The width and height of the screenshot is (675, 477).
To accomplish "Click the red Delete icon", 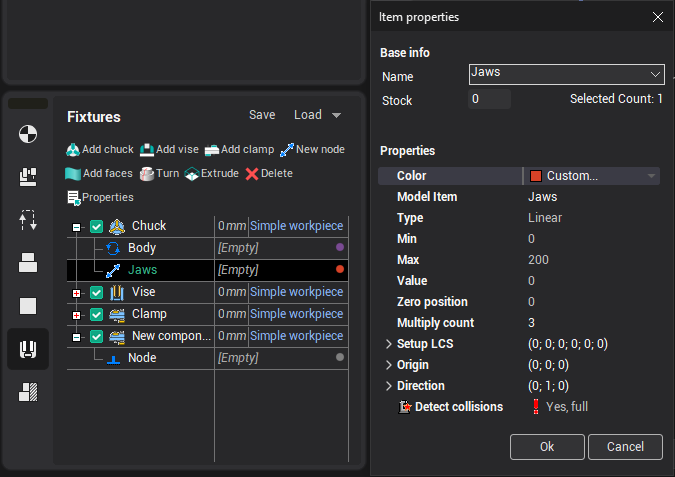I will coord(252,174).
